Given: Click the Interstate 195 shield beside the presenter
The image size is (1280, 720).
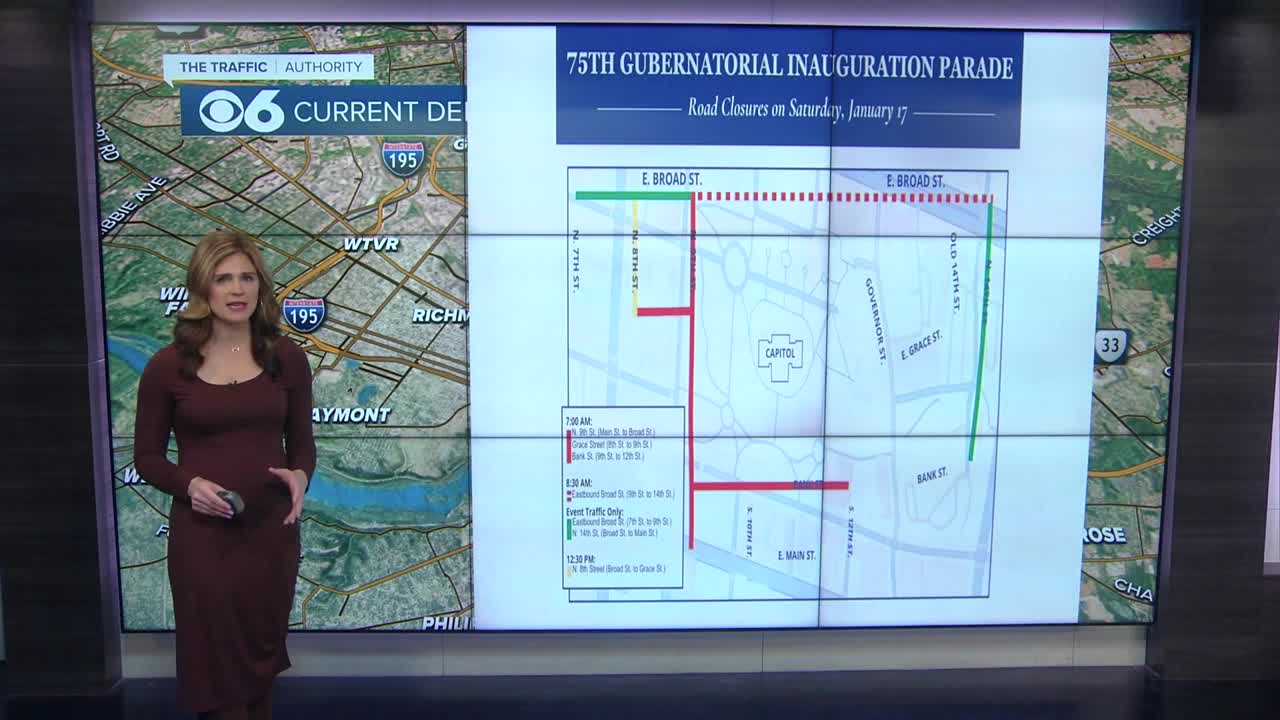Looking at the screenshot, I should 303,314.
